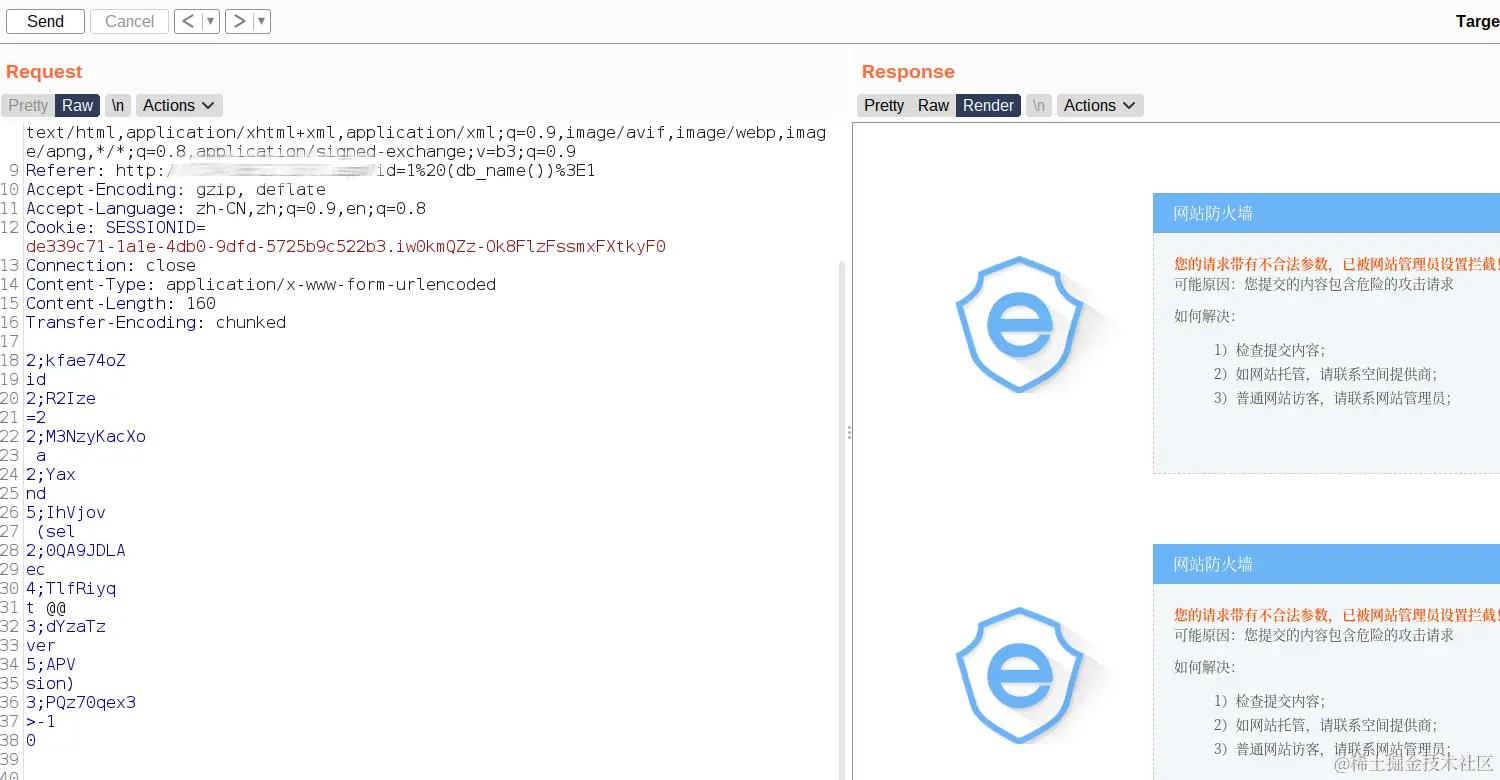The width and height of the screenshot is (1500, 780).
Task: Toggle \n button in Response panel
Action: (x=1039, y=105)
